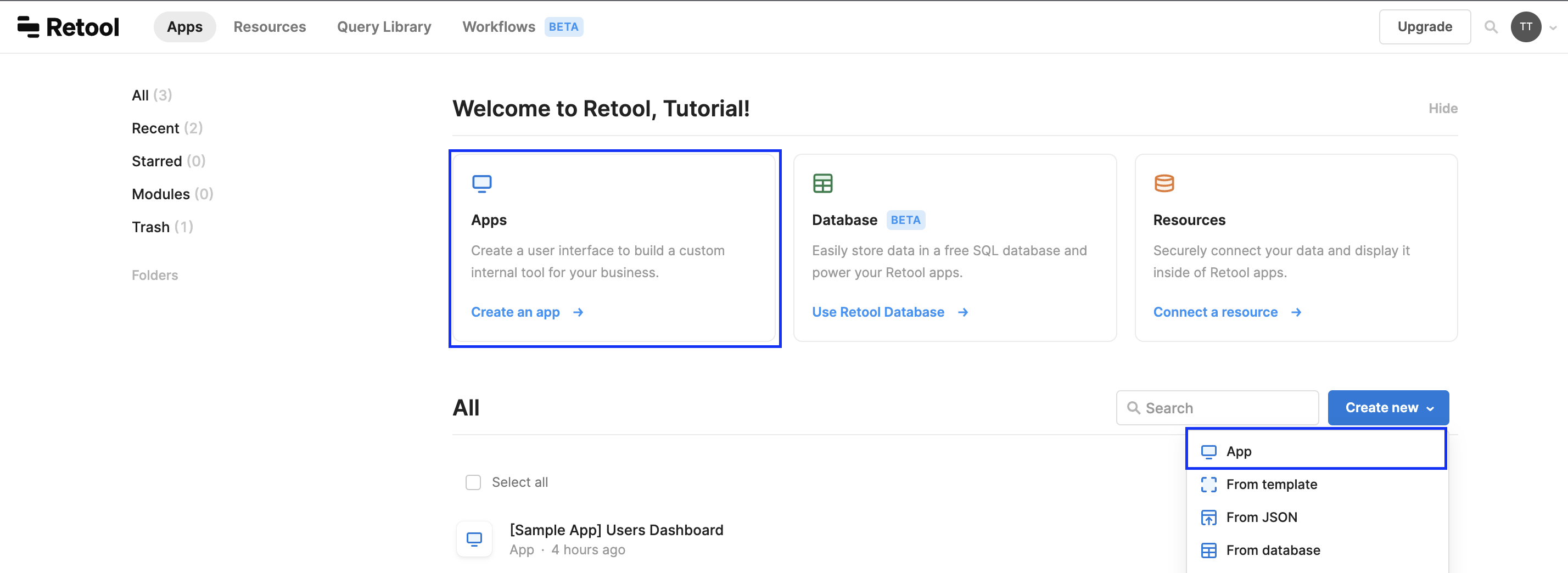Click the From template icon

tap(1209, 484)
